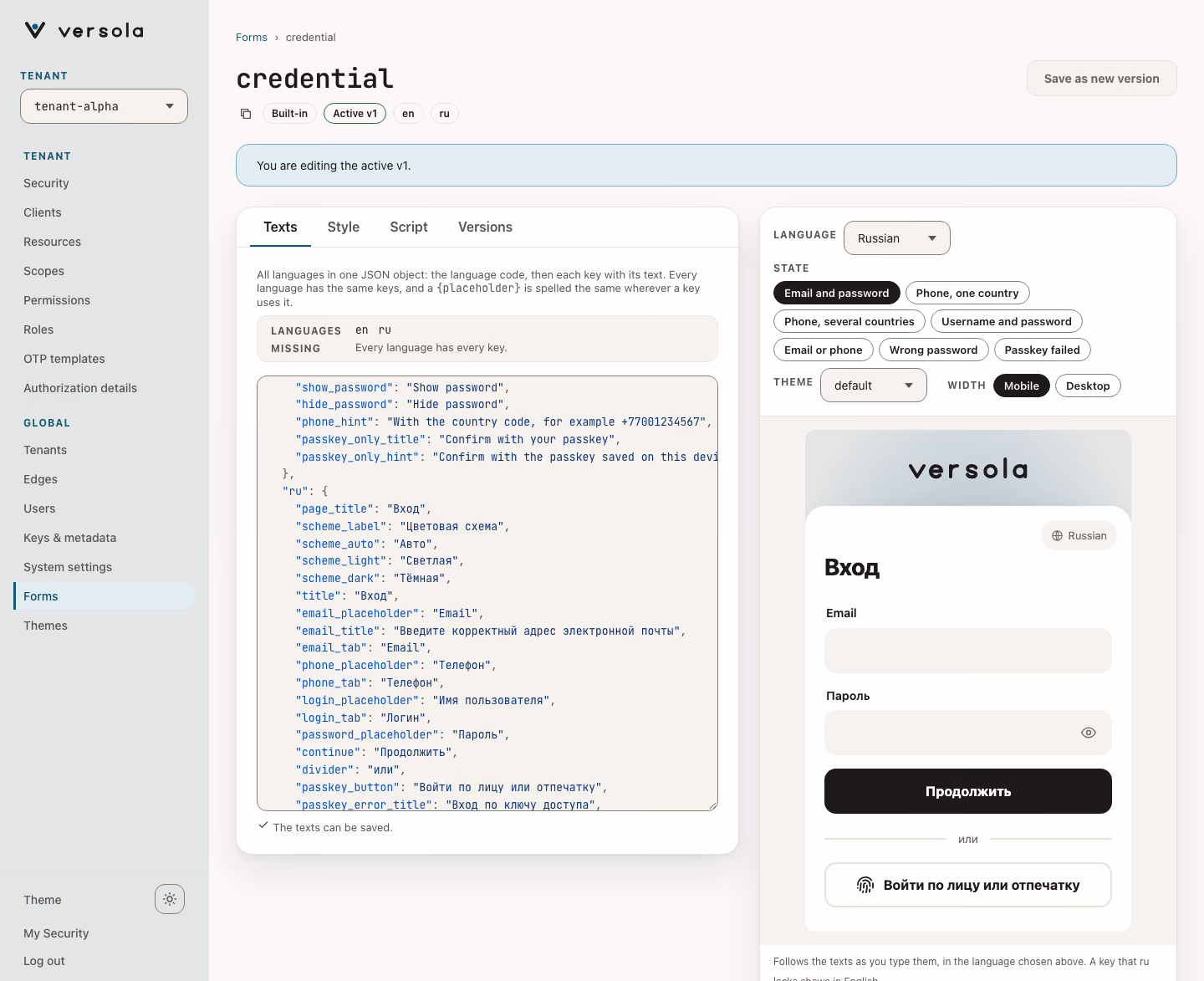Go to Forms via the breadcrumb

tap(252, 38)
